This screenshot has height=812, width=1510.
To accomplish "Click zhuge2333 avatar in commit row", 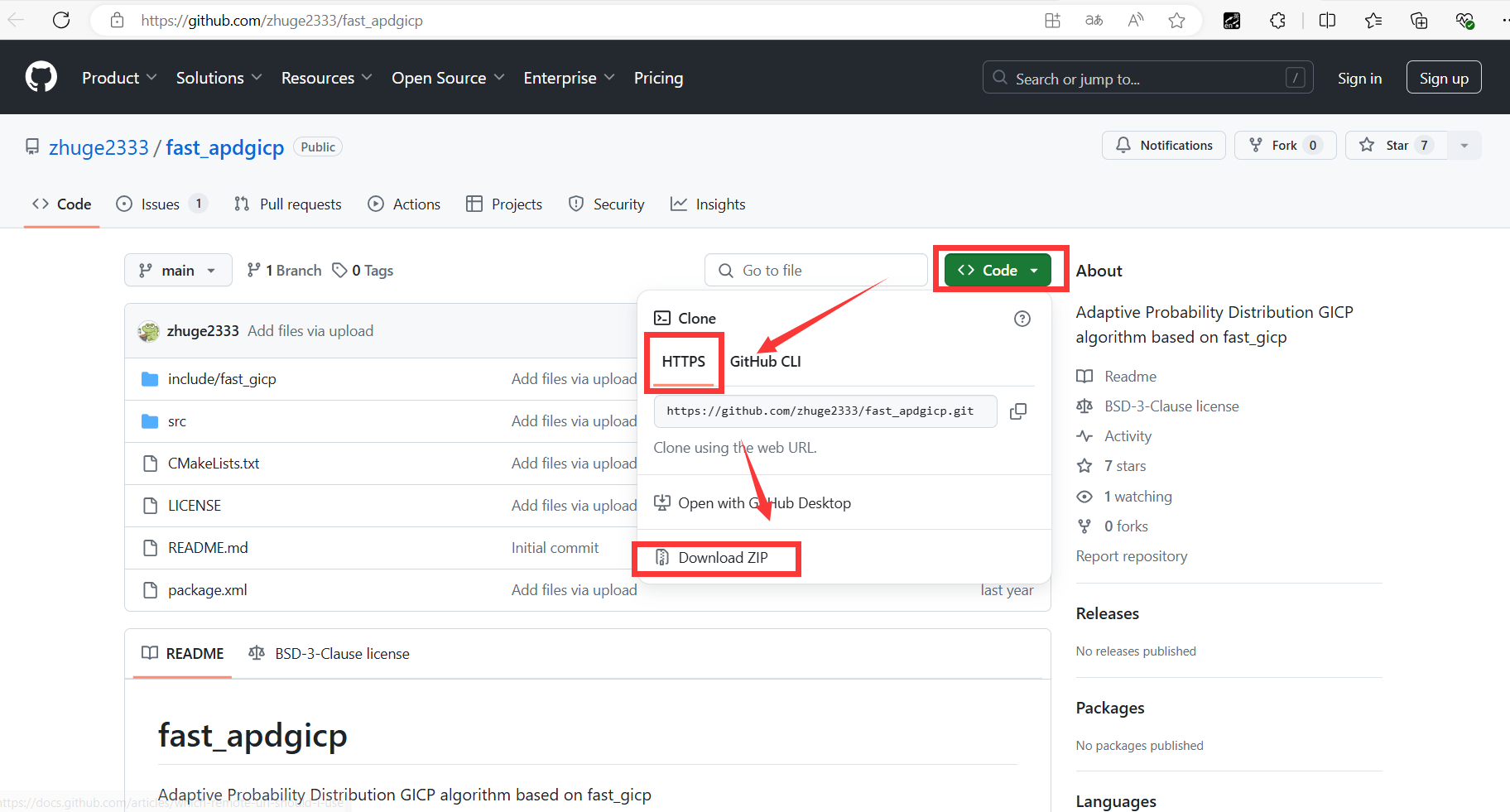I will pyautogui.click(x=149, y=331).
